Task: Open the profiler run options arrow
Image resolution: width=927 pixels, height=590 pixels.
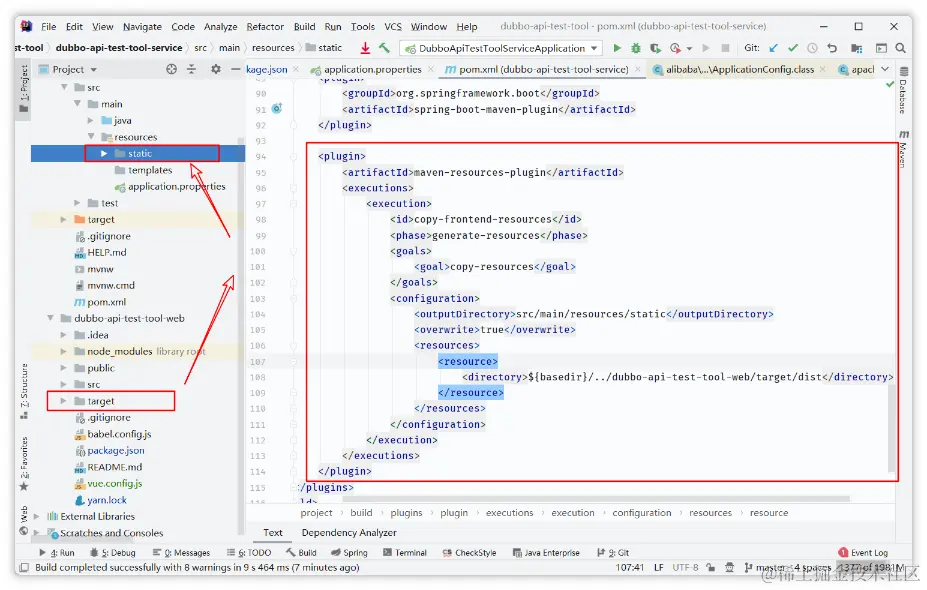Action: pyautogui.click(x=689, y=48)
